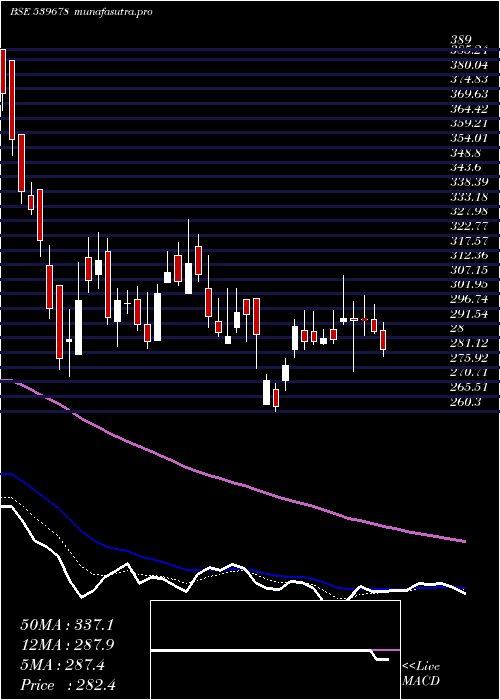500x700 pixels.
Task: Select the 364.42 price axis label
Action: click(469, 109)
